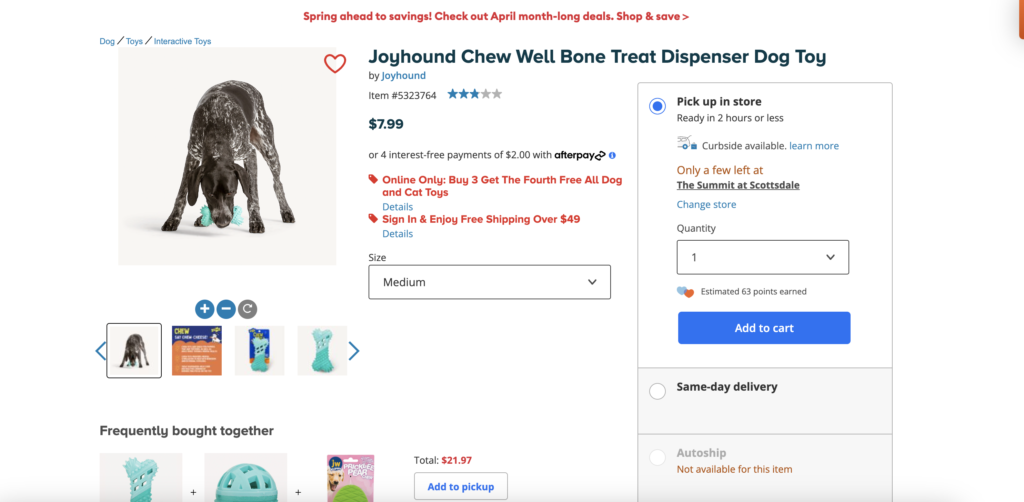Open Details under the Buy 3 promotion
The image size is (1024, 502).
point(397,207)
